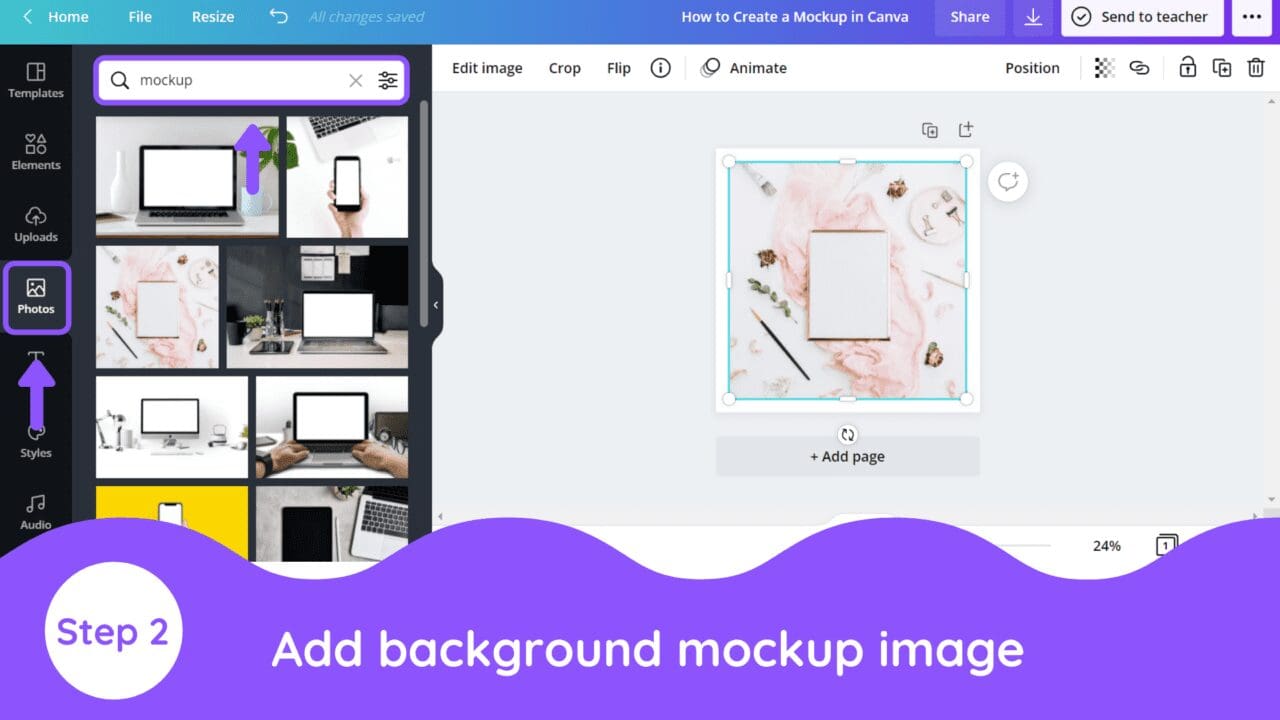This screenshot has height=720, width=1280.
Task: Toggle the search filters on mockup results
Action: point(388,80)
